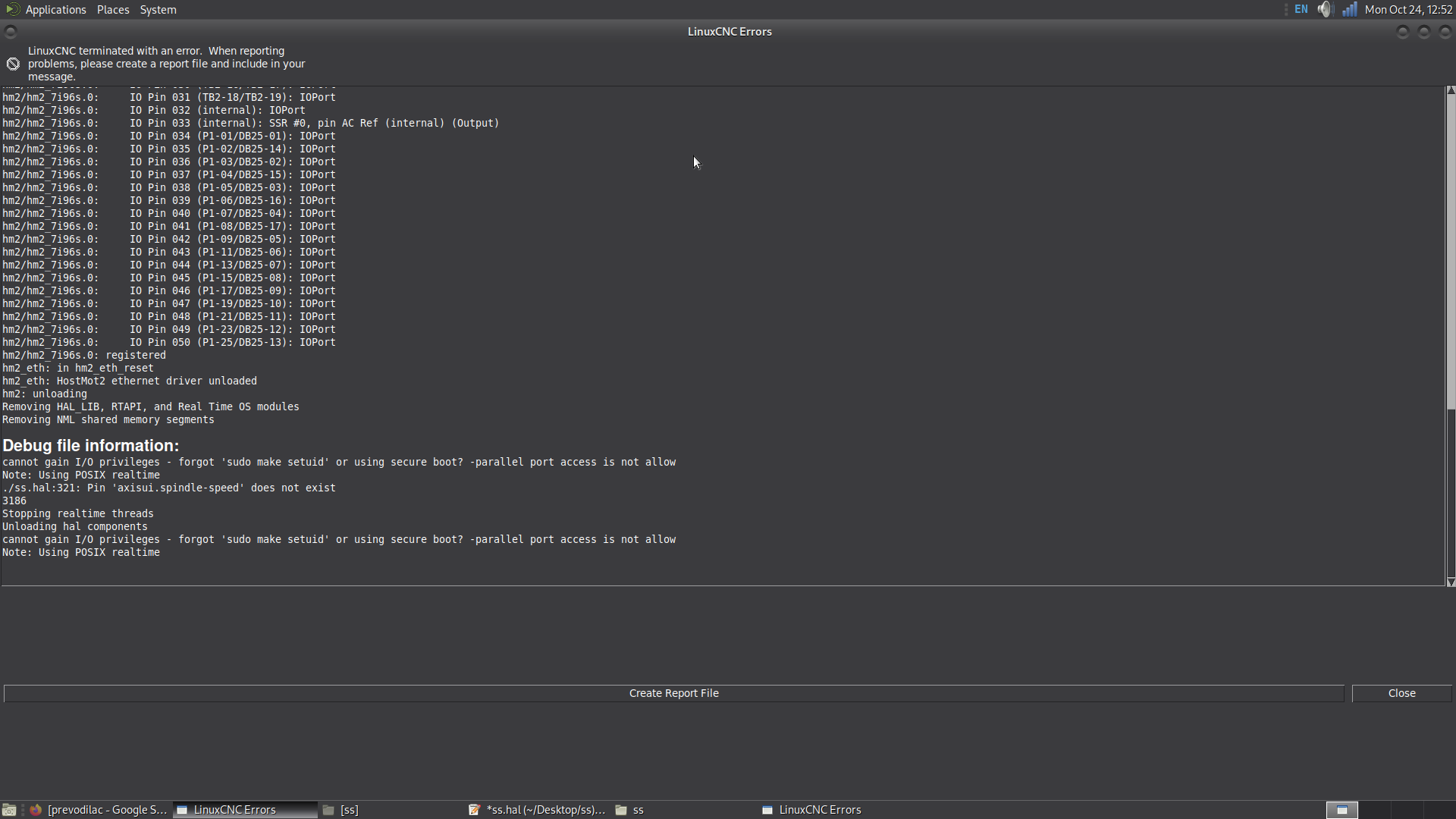Click the error stop icon beside the message

13,64
